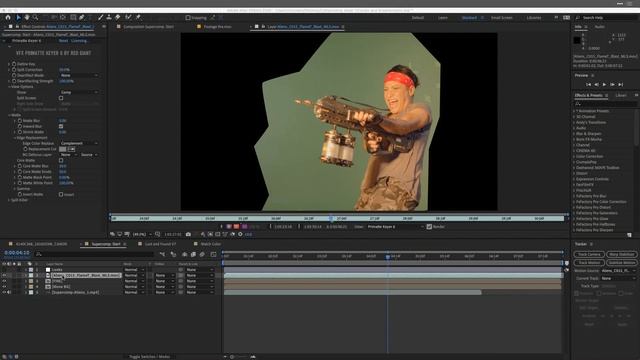Toggle the Invert Matte checkbox
The image size is (640, 360).
(x=61, y=194)
